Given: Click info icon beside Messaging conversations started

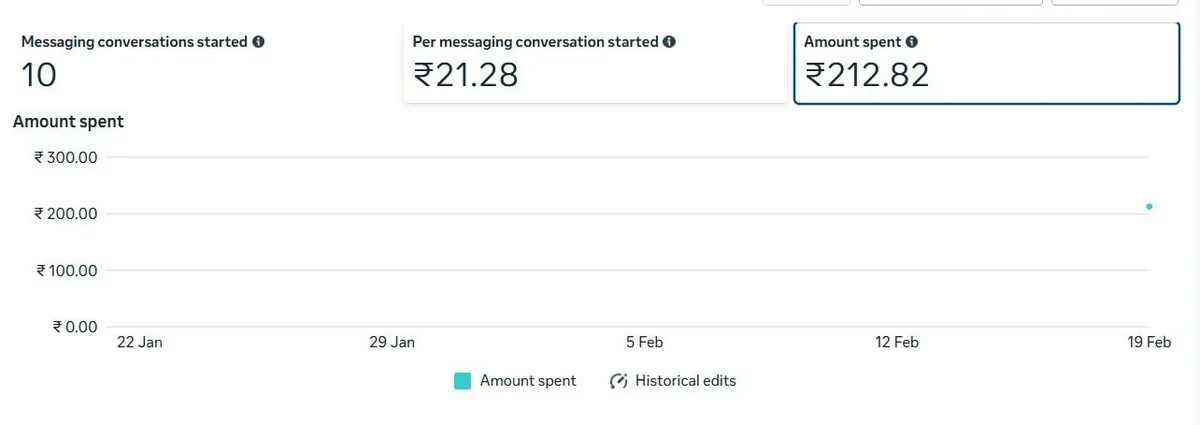Looking at the screenshot, I should pos(258,42).
